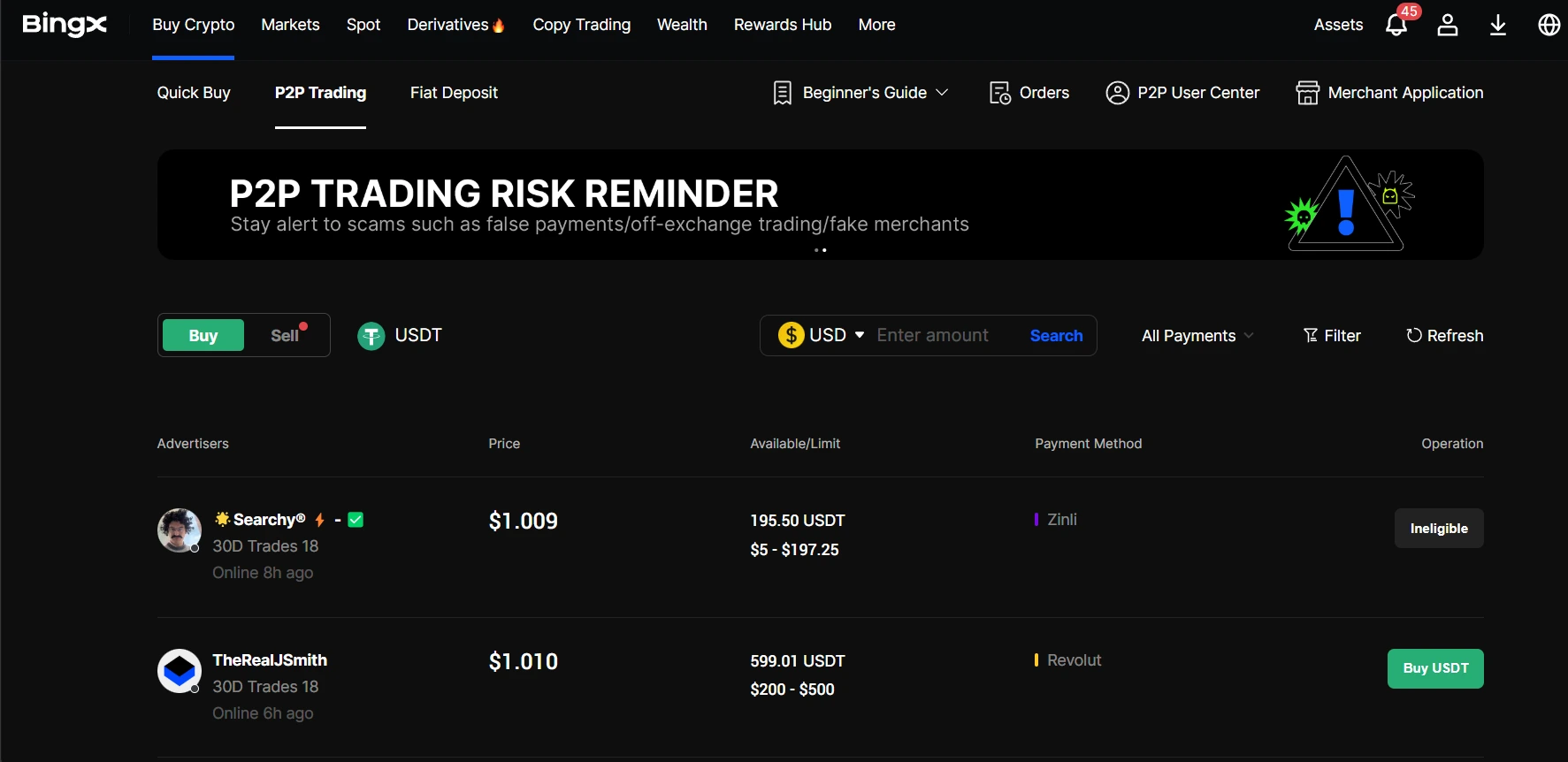The height and width of the screenshot is (762, 1568).
Task: Click the $1.010 price
Action: click(523, 662)
